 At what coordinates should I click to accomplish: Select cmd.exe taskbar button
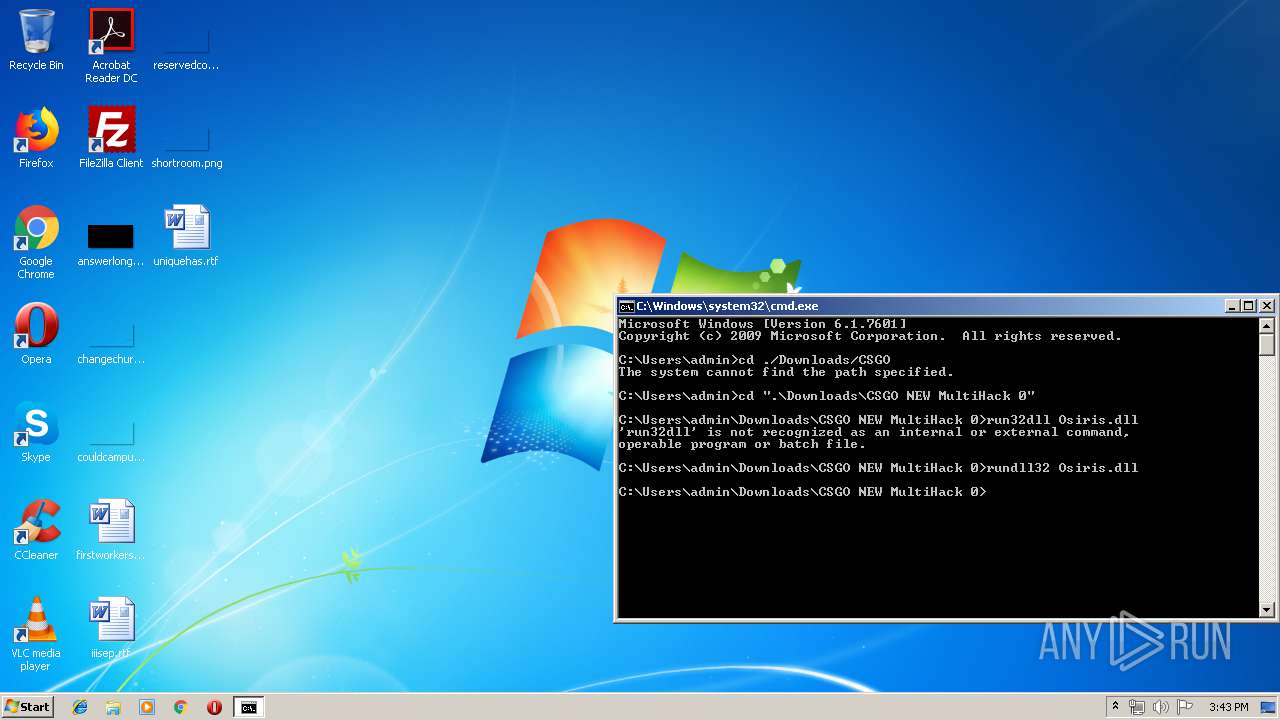[x=248, y=707]
